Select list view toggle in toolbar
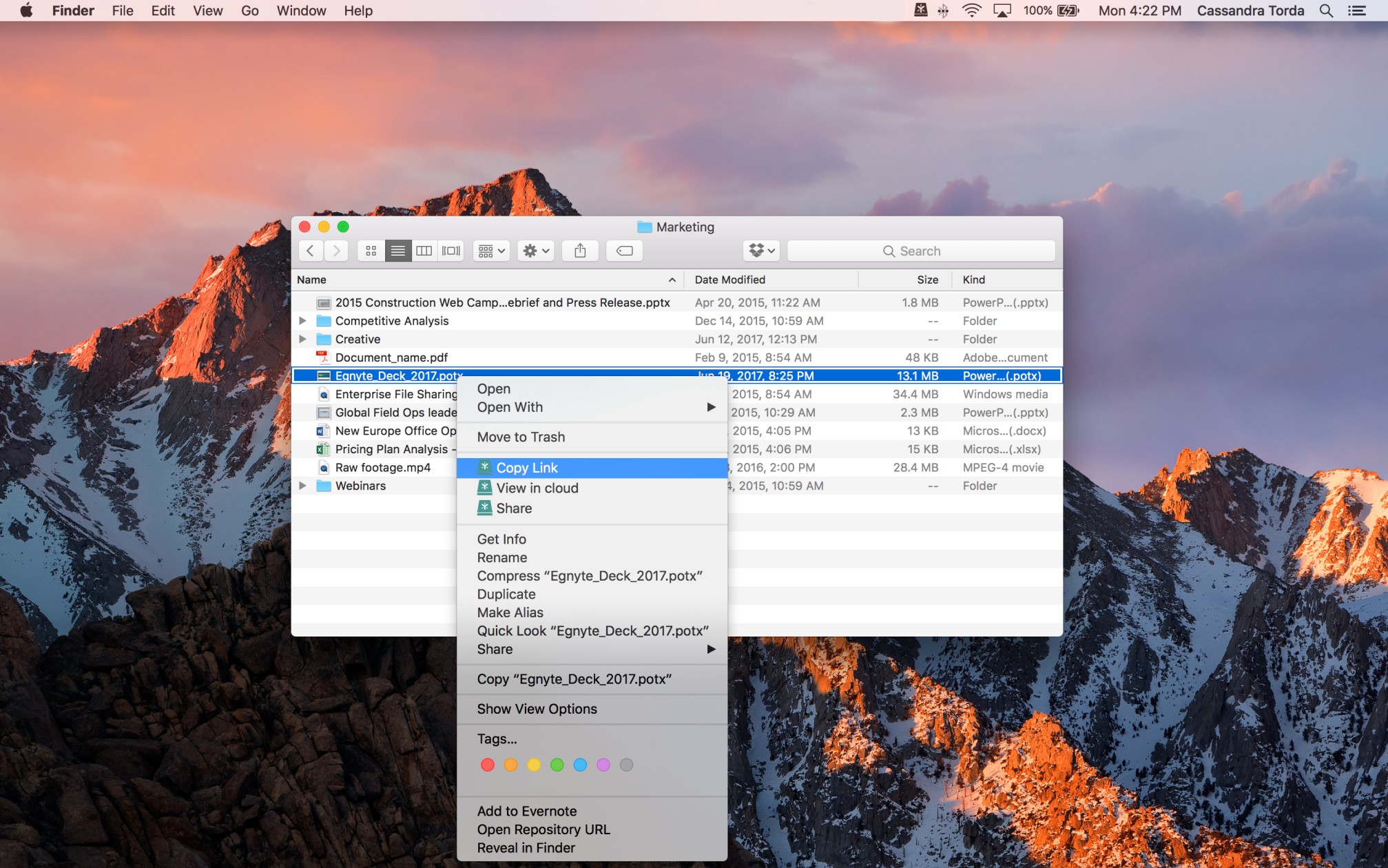 click(x=397, y=251)
